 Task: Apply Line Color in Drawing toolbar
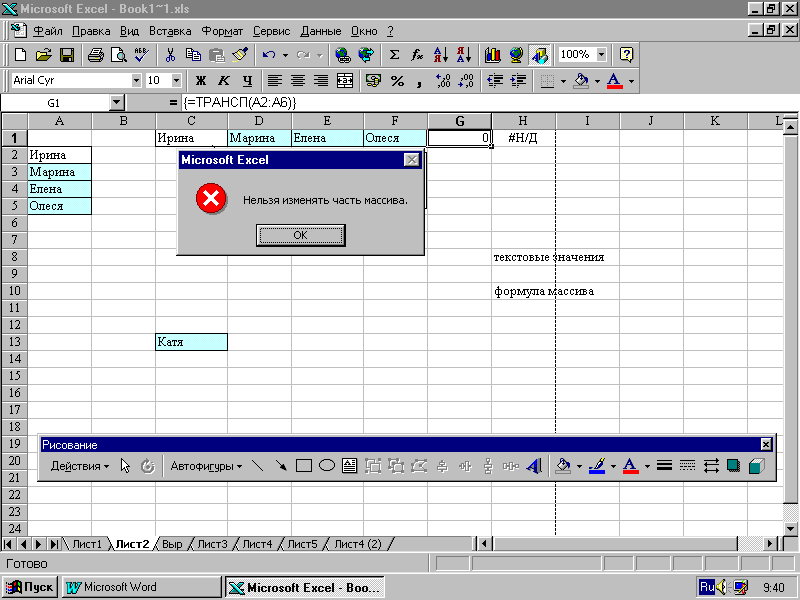(x=596, y=465)
